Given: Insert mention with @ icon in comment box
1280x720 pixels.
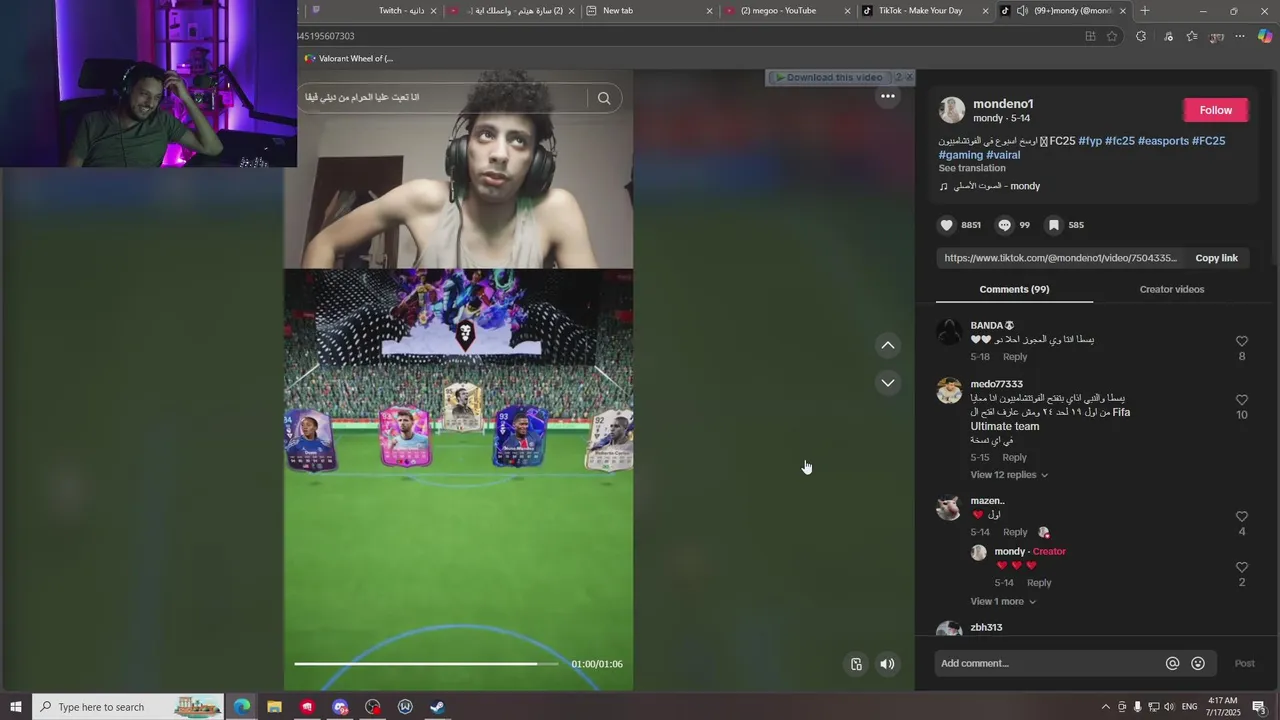Looking at the screenshot, I should (x=1172, y=663).
